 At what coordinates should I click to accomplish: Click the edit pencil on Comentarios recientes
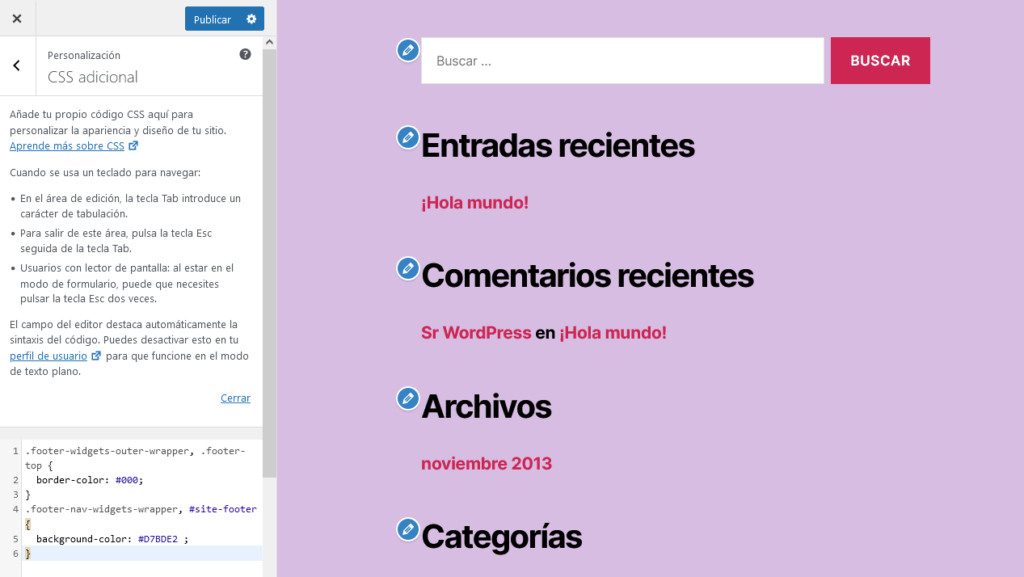(x=407, y=268)
